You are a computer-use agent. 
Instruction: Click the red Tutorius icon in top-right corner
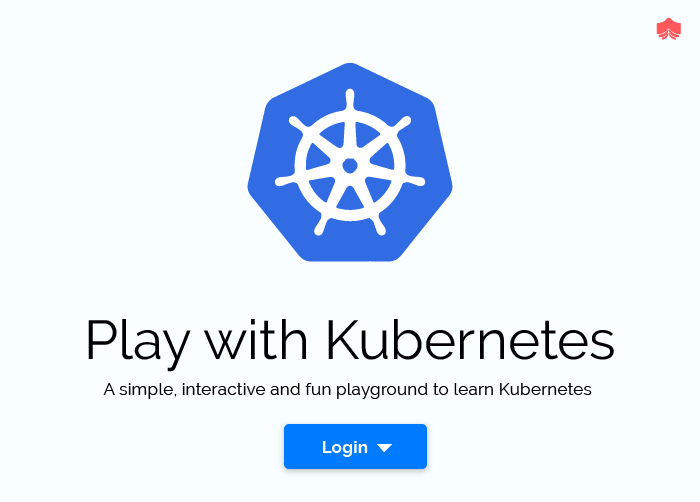[x=668, y=30]
